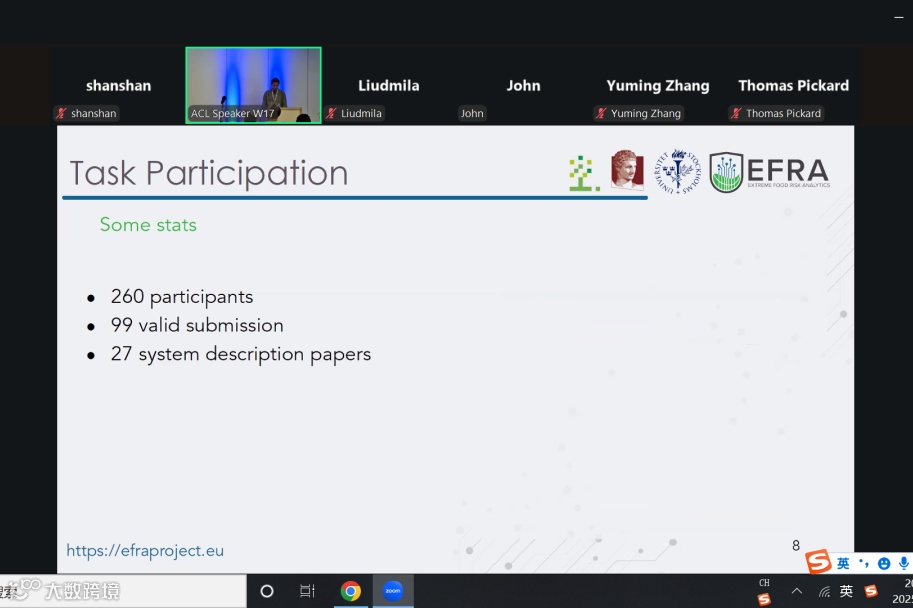Click the 英 input indicator in system tray
913x608 pixels.
846,591
